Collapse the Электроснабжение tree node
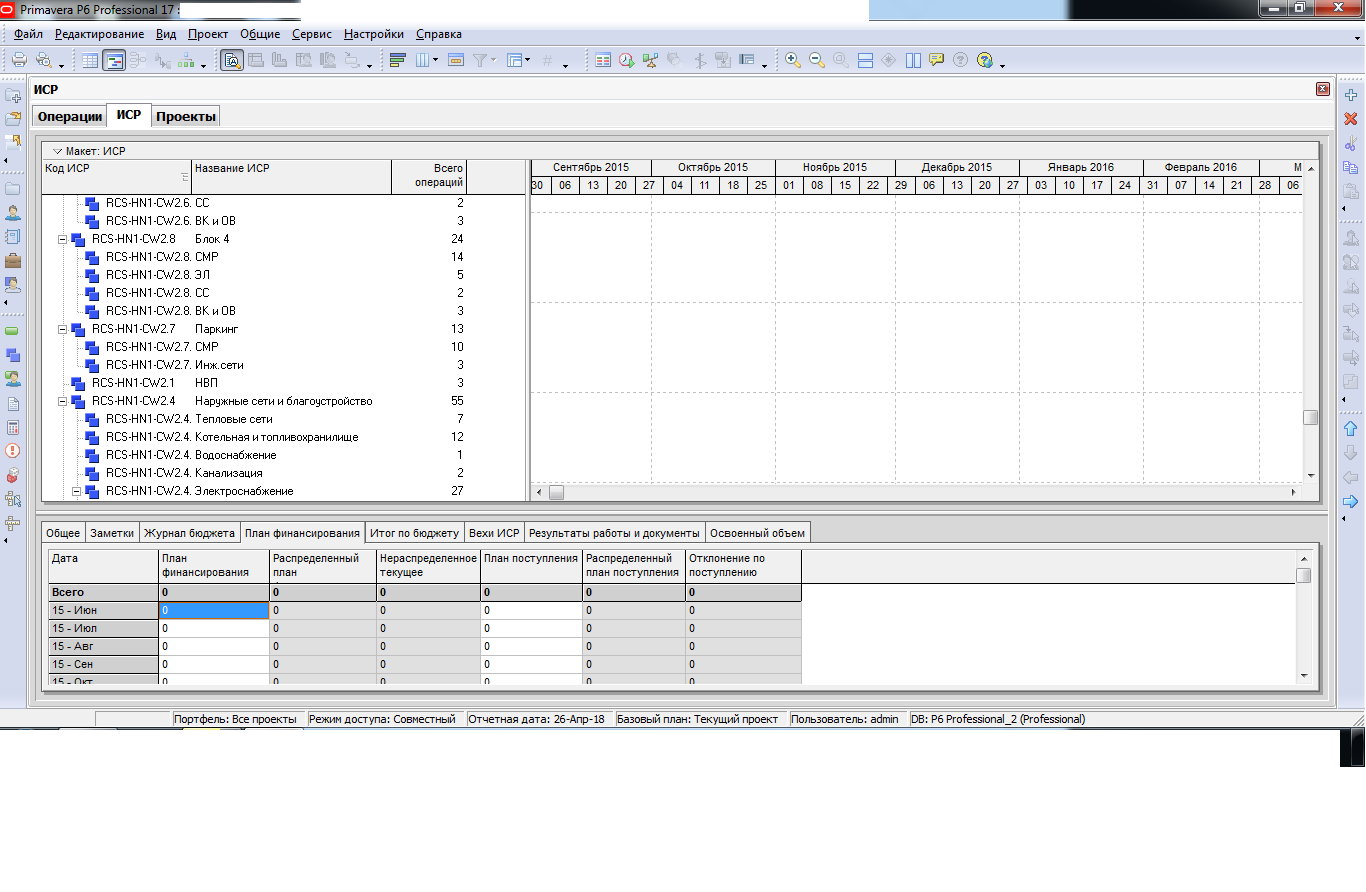 [x=76, y=491]
